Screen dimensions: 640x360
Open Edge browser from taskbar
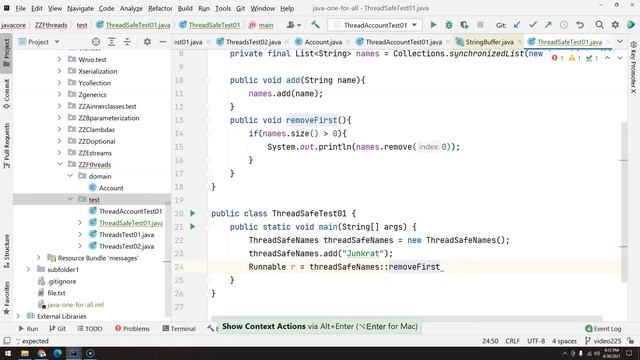click(57, 353)
